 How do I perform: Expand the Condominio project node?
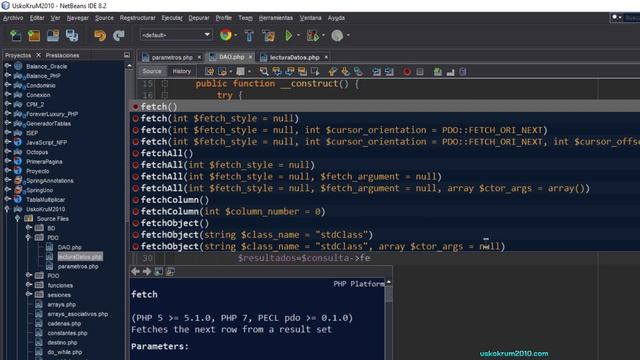[x=7, y=85]
